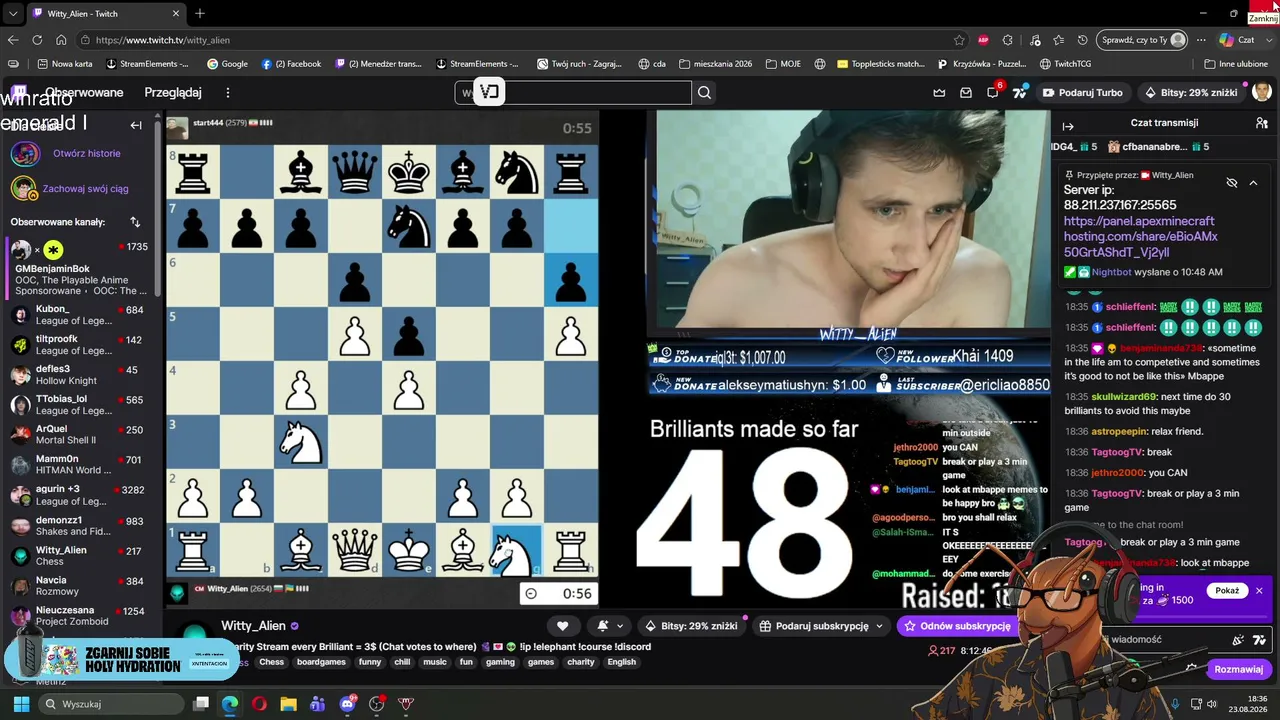This screenshot has height=720, width=1280.
Task: Open the ABP extension icon
Action: (984, 40)
